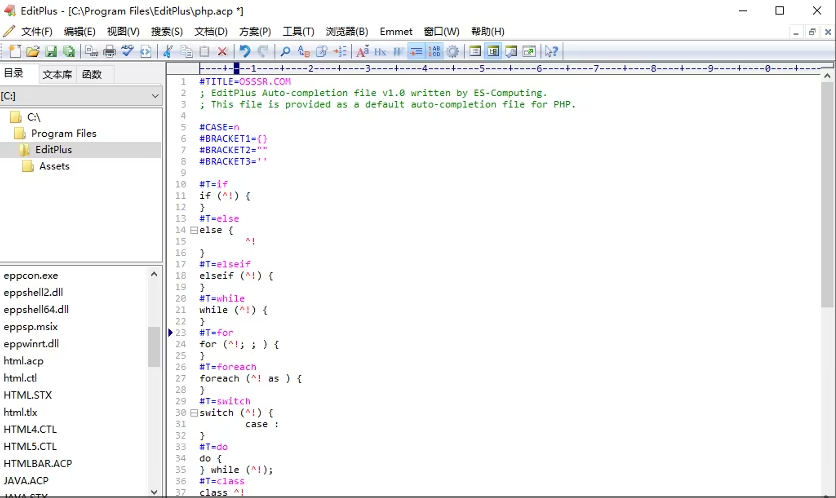Screen dimensions: 836x498
Task: Click the Cut scissors icon
Action: tap(168, 51)
